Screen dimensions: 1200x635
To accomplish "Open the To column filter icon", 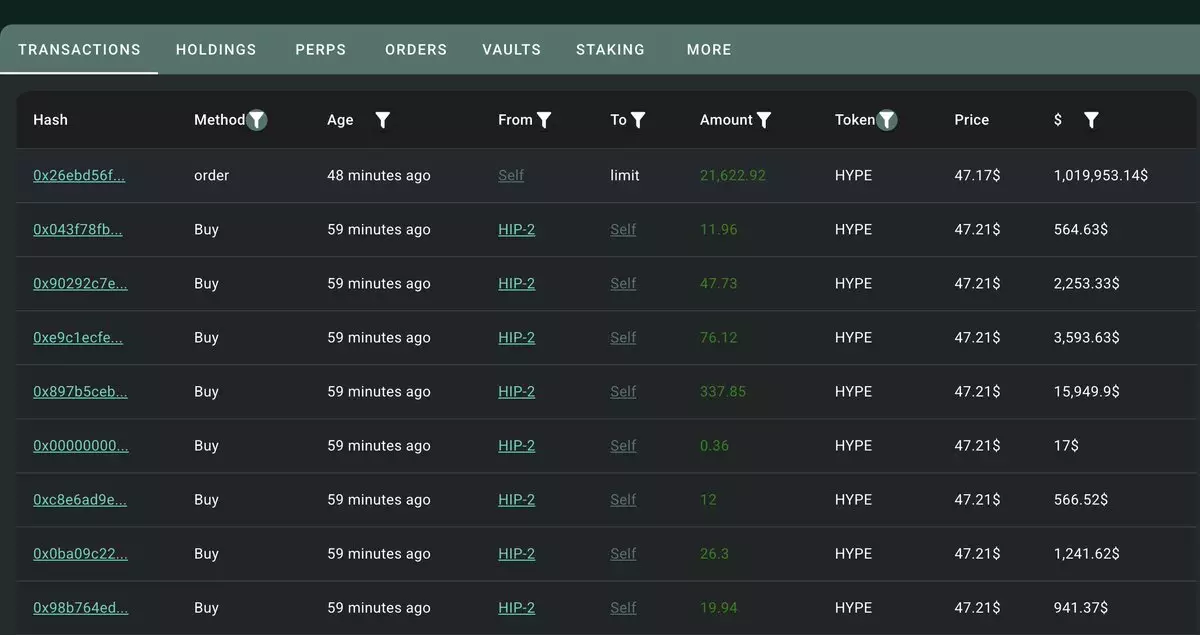I will tap(638, 120).
